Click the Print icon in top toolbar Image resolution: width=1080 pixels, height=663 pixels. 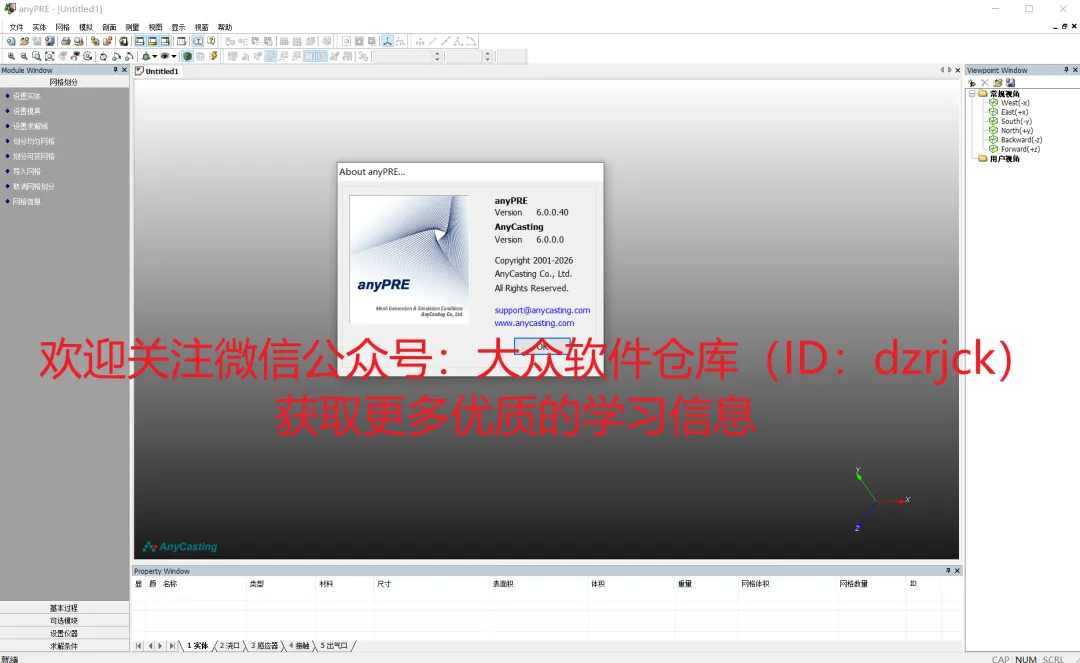tap(66, 41)
